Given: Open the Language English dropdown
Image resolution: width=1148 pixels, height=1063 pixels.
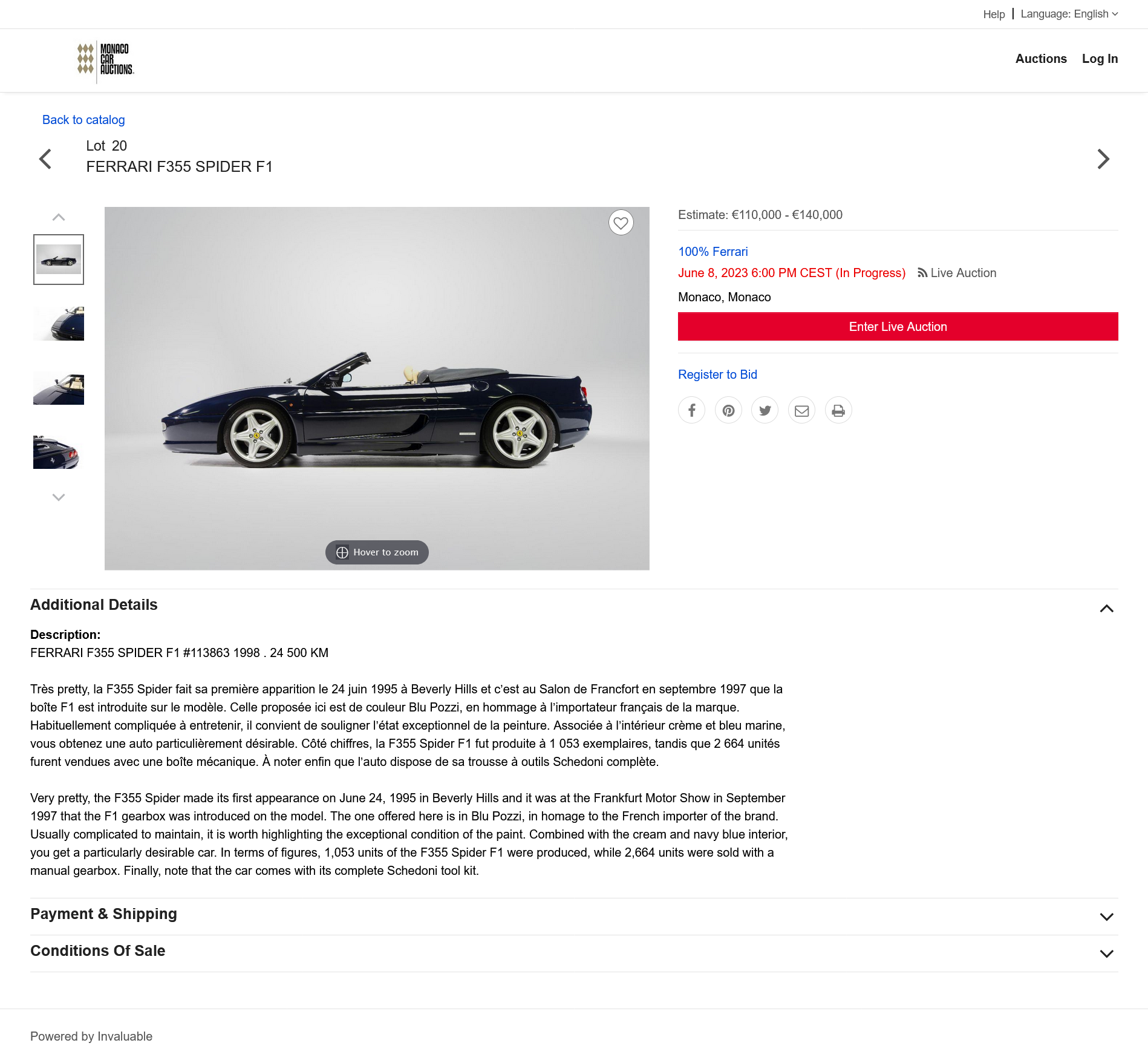Looking at the screenshot, I should point(1069,14).
